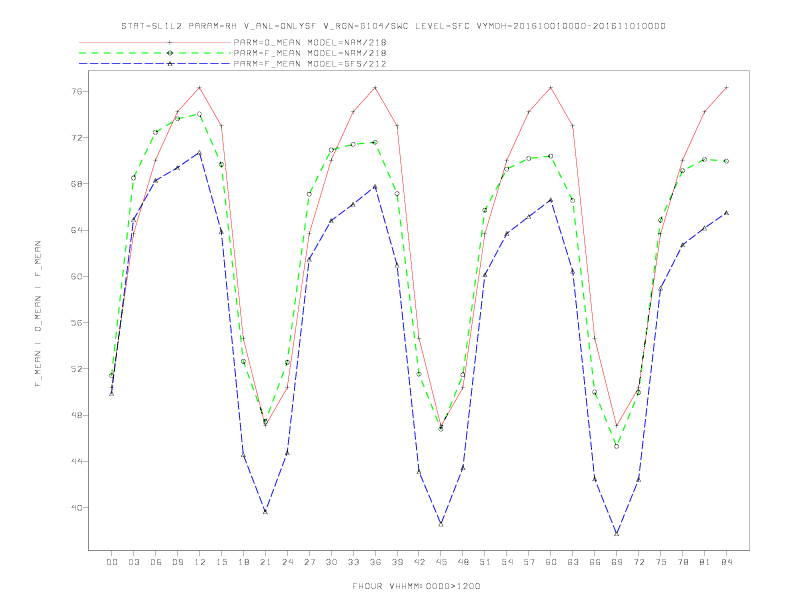Select legend entry PARM=F_MEAN MODEL=GFS/212

point(310,64)
